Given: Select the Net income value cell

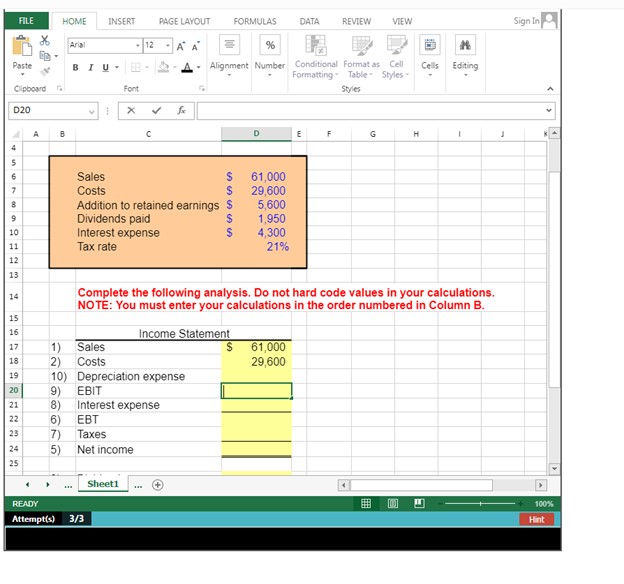Looking at the screenshot, I should click(256, 449).
